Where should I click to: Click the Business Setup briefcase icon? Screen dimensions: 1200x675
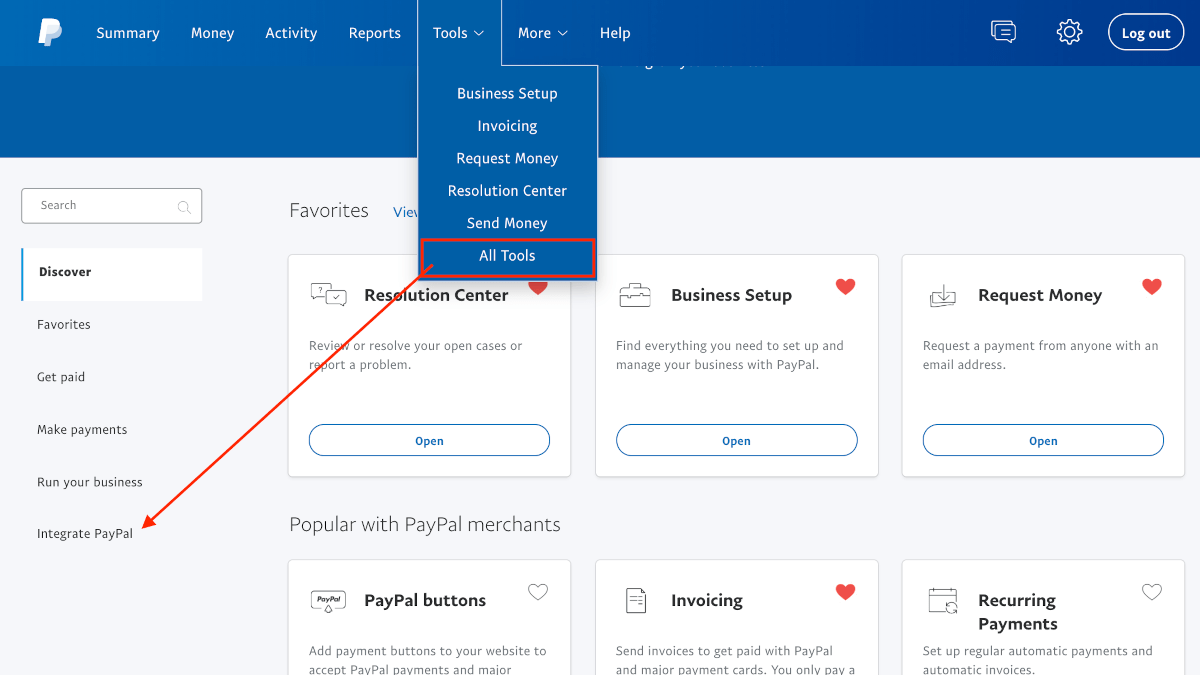coord(635,295)
